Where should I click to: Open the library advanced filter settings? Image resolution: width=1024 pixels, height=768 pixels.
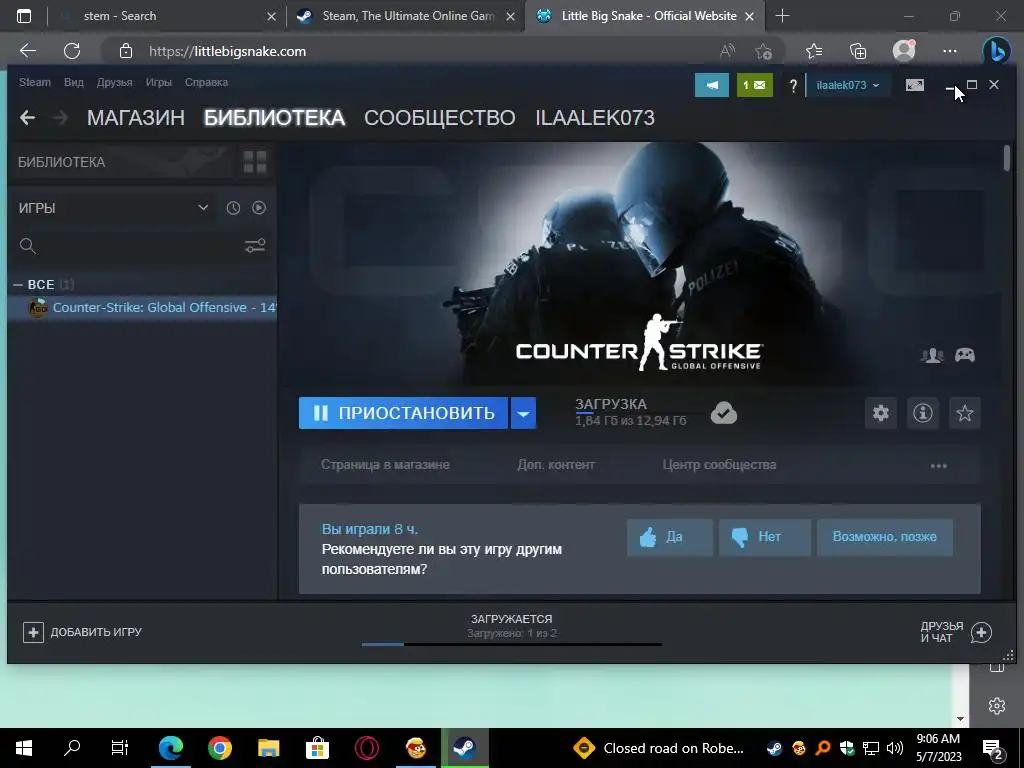255,246
